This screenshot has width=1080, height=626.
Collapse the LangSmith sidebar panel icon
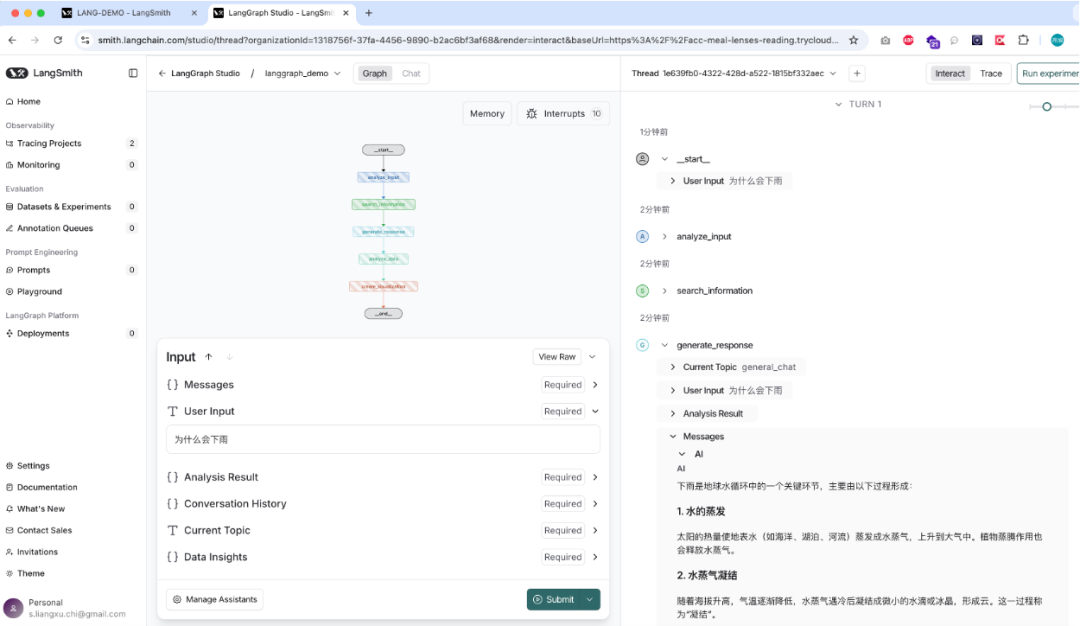point(133,73)
